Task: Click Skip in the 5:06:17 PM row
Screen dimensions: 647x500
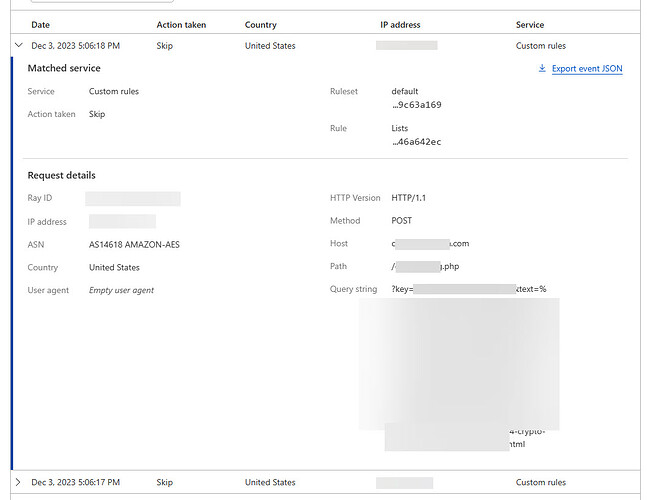Action: (165, 482)
